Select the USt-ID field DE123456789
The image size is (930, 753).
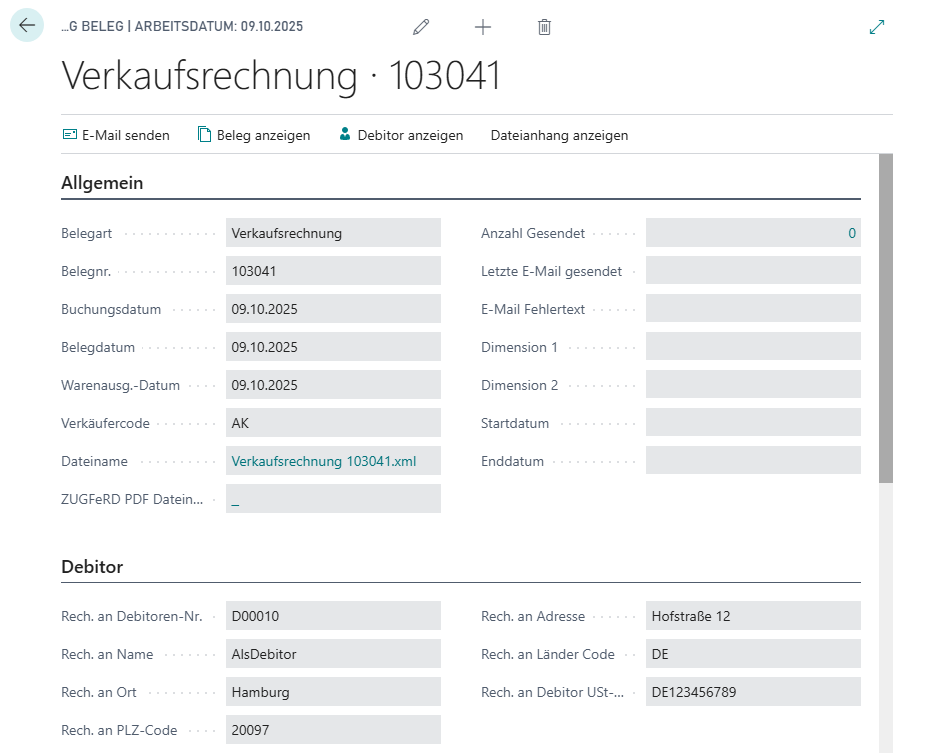point(752,692)
